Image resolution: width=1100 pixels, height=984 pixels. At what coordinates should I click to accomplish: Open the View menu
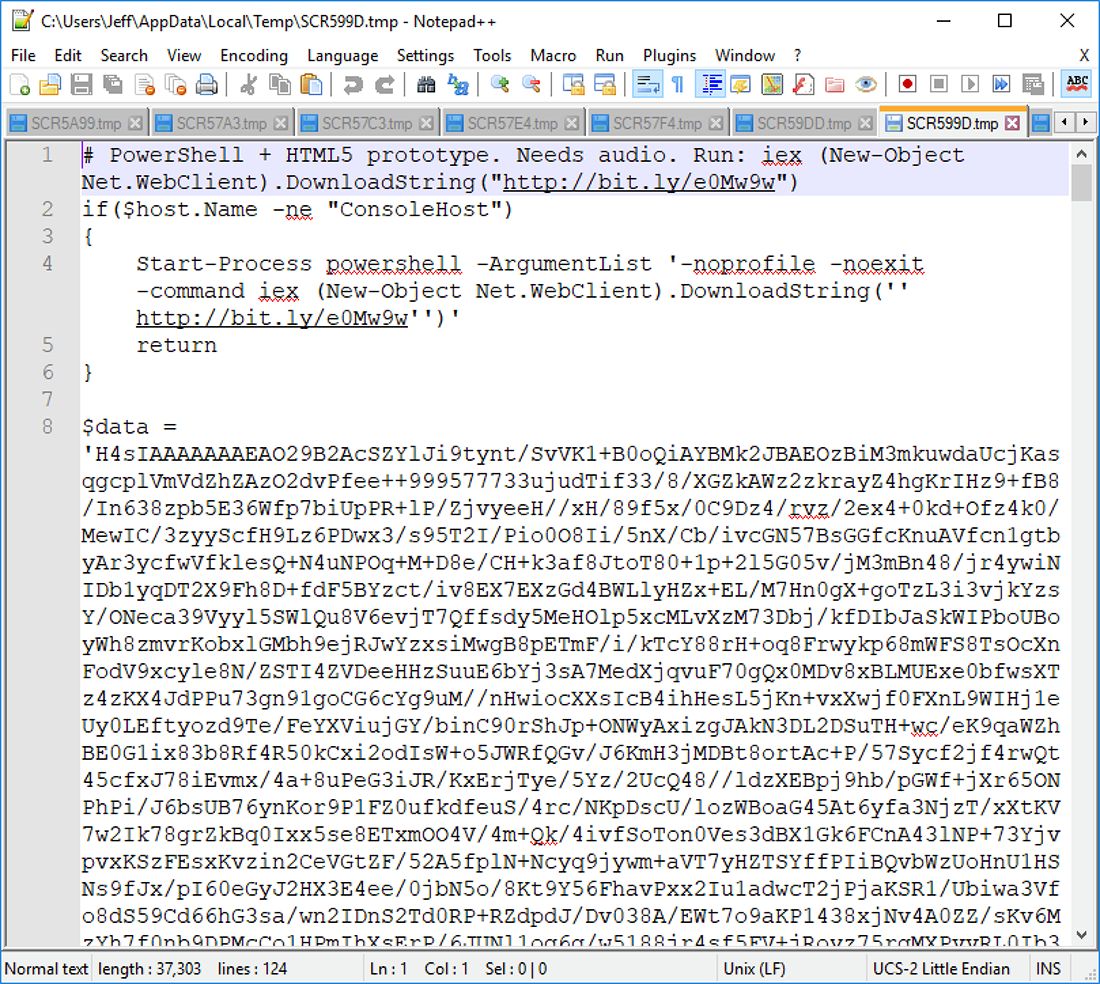(x=184, y=55)
